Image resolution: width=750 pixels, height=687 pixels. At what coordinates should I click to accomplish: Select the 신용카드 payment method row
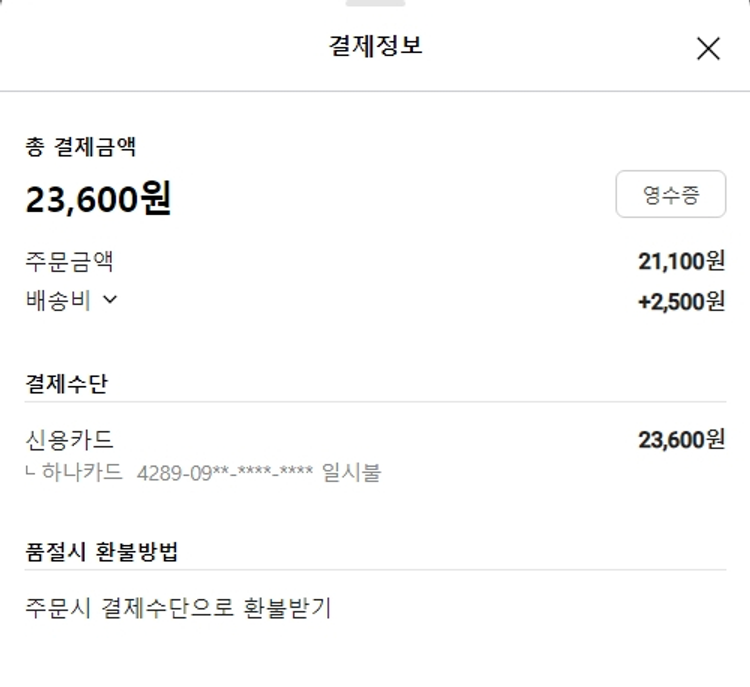tap(69, 440)
